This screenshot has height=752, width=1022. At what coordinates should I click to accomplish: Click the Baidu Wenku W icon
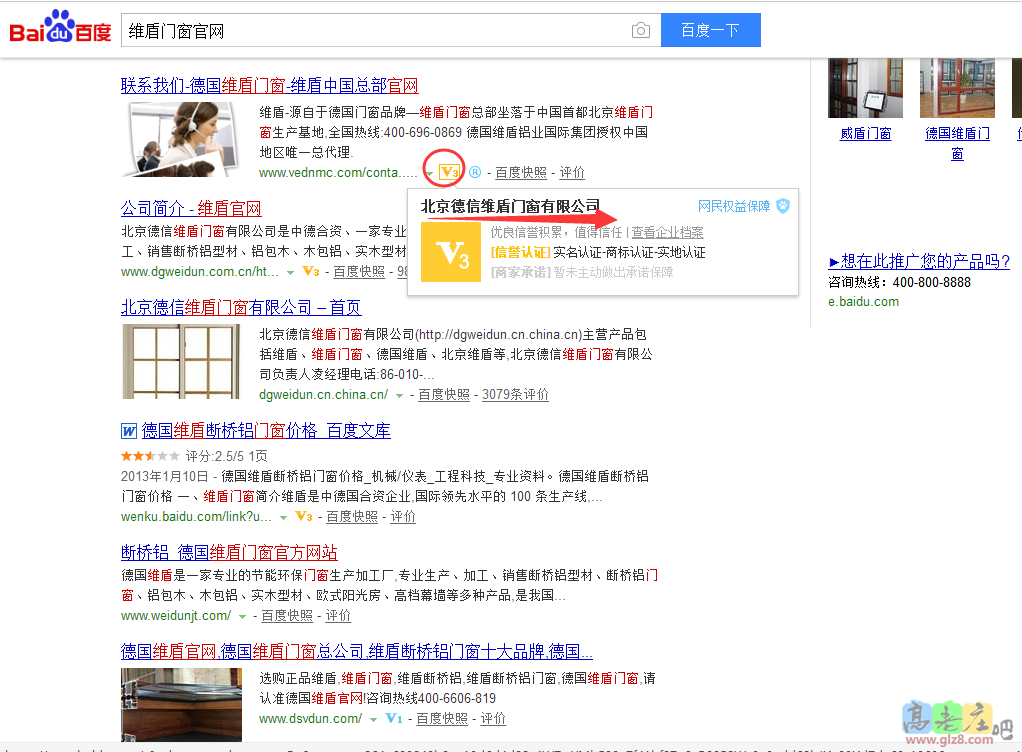128,431
